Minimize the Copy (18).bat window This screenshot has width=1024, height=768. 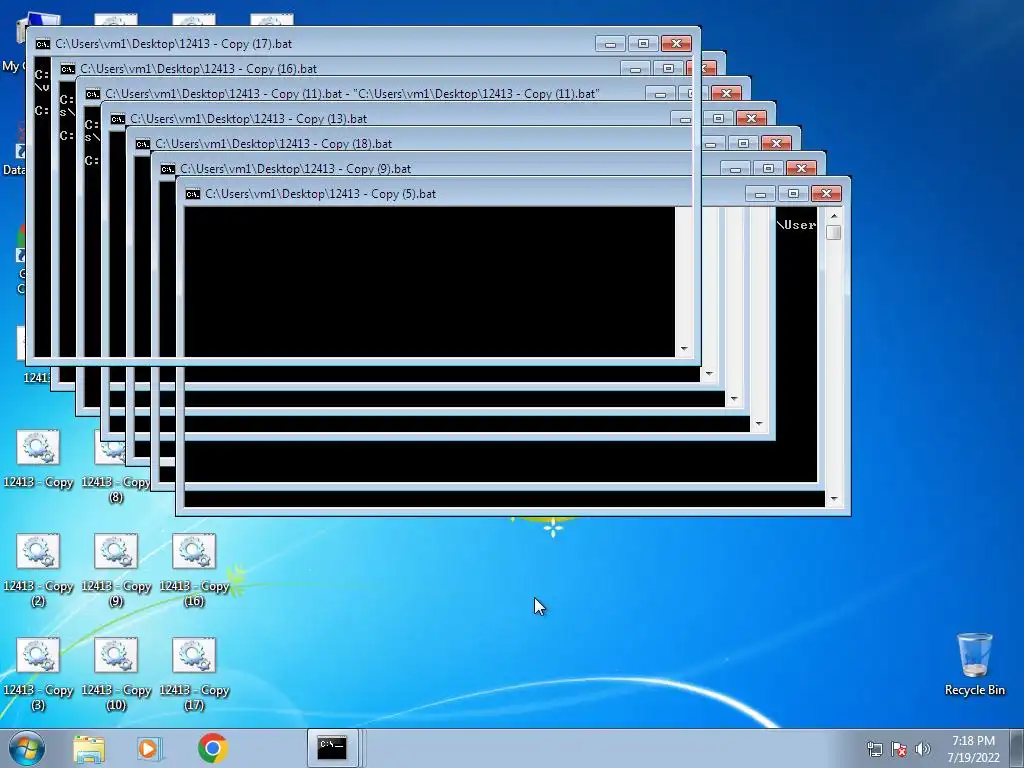click(x=711, y=143)
